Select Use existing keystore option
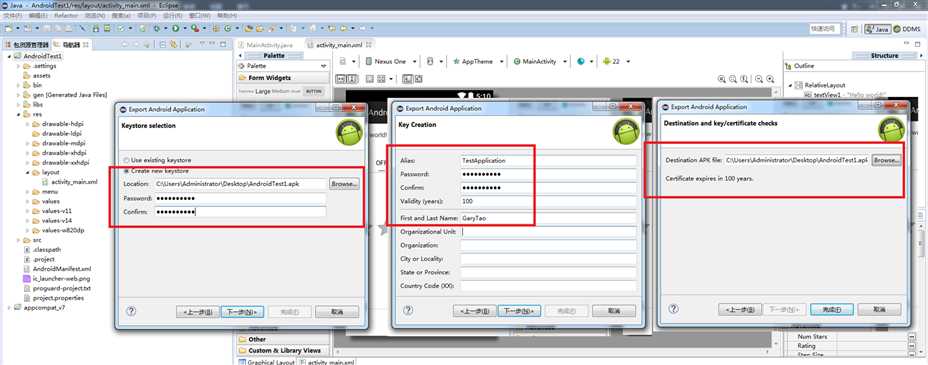The height and width of the screenshot is (365, 928). point(157,160)
